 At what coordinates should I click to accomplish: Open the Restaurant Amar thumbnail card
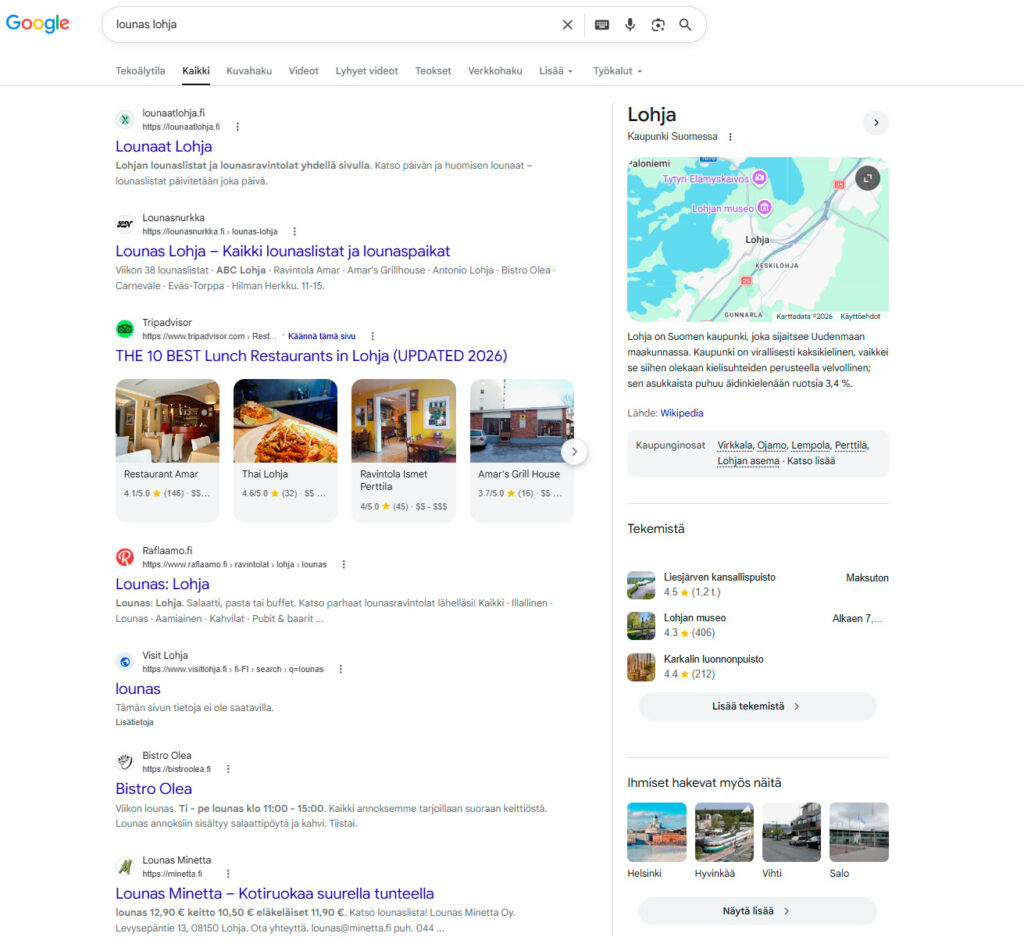167,450
